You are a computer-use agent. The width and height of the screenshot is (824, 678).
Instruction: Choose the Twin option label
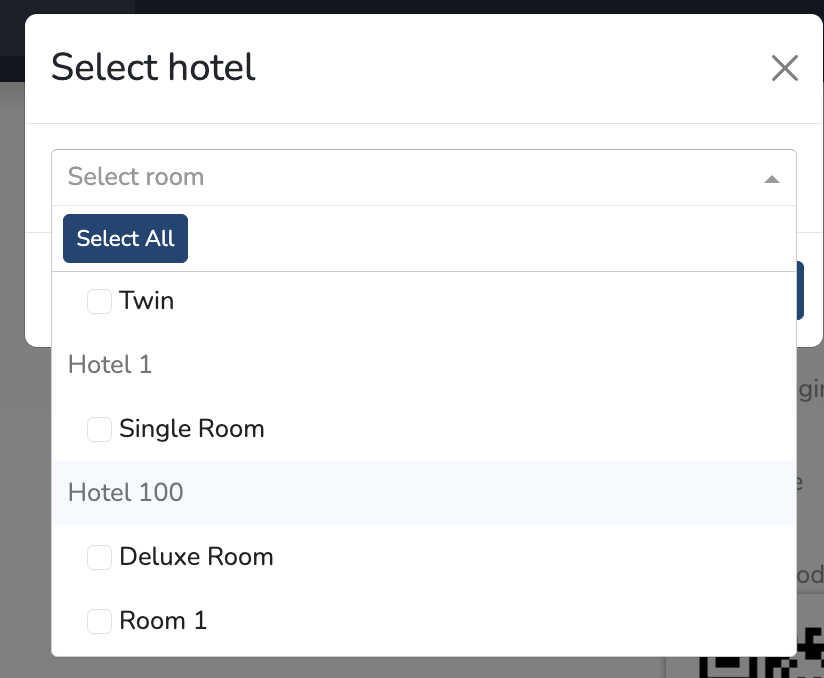(146, 301)
